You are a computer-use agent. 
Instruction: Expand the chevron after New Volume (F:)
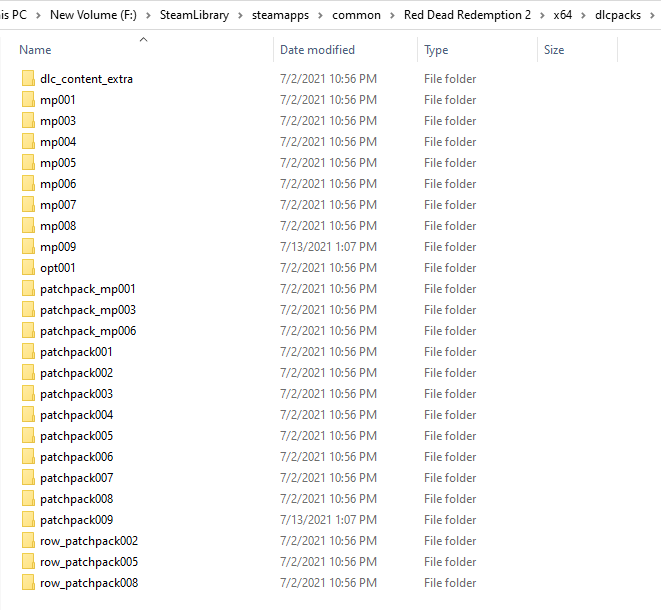pos(148,16)
